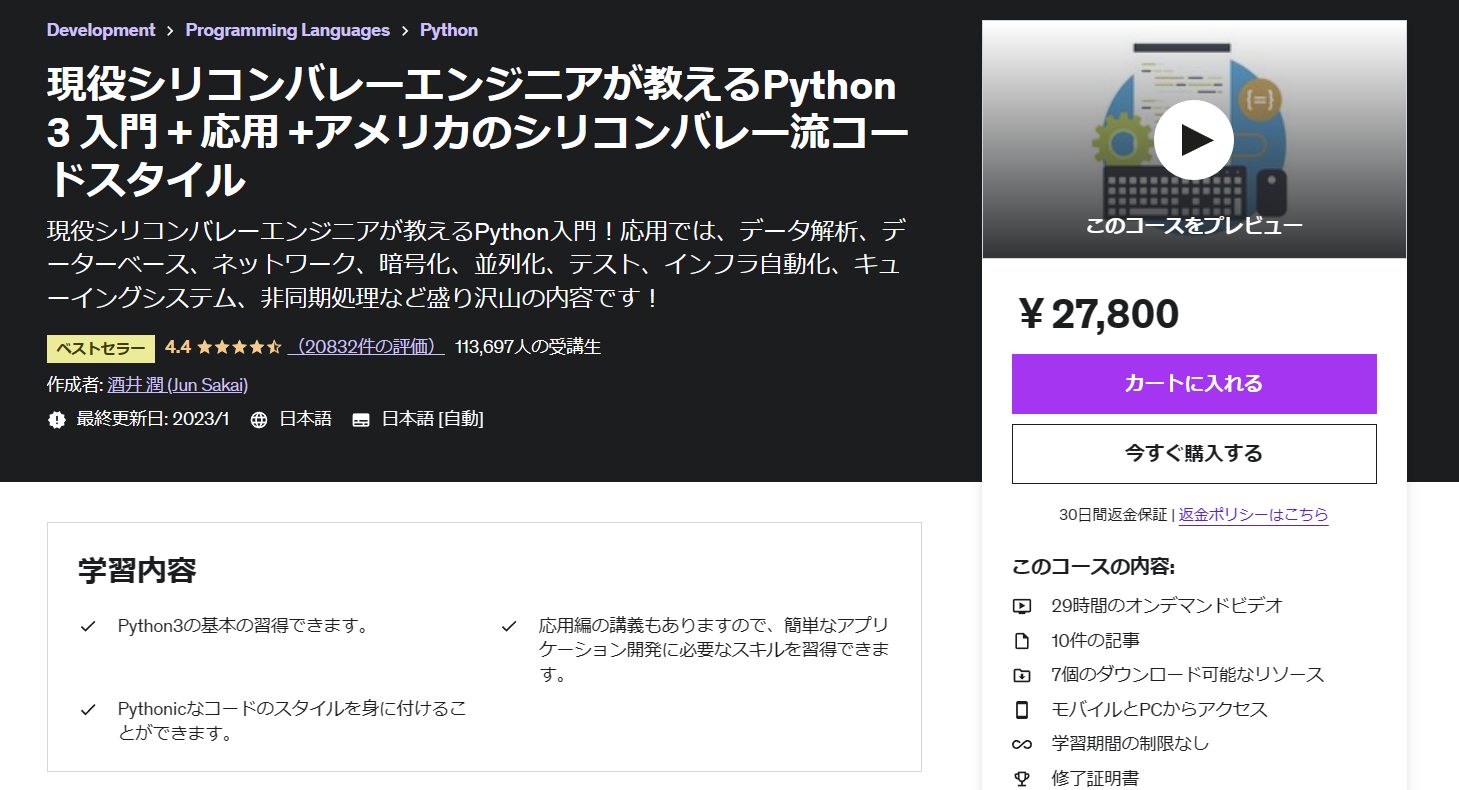Click the subtitles icon beside 日本語 [自動]

(361, 418)
